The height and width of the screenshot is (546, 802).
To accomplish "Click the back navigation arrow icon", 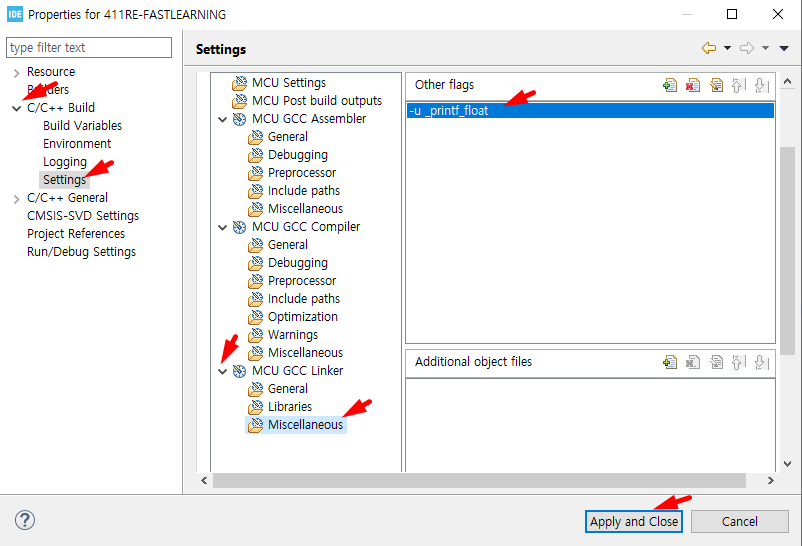I will 708,48.
